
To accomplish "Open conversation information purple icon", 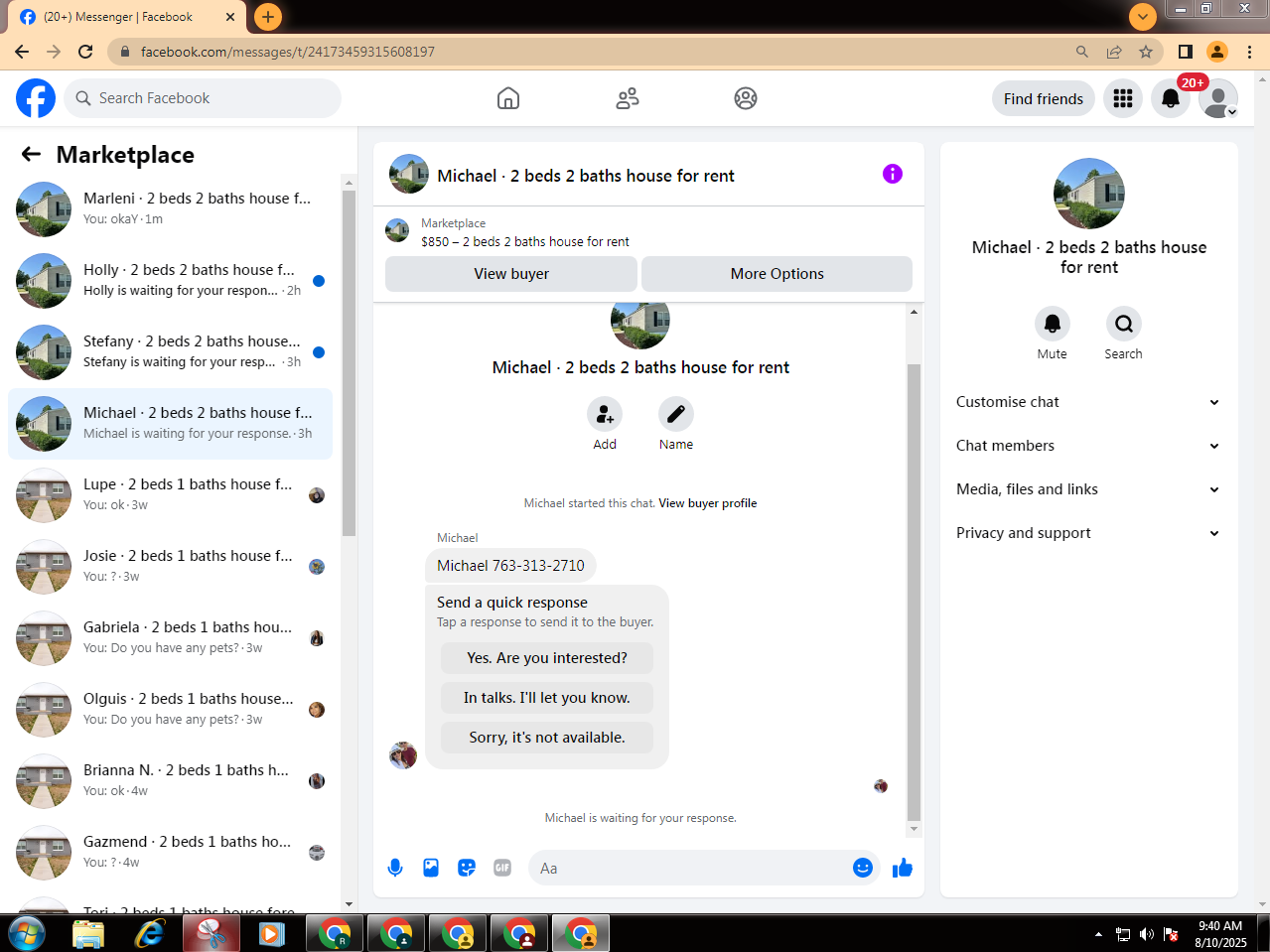I will [893, 174].
